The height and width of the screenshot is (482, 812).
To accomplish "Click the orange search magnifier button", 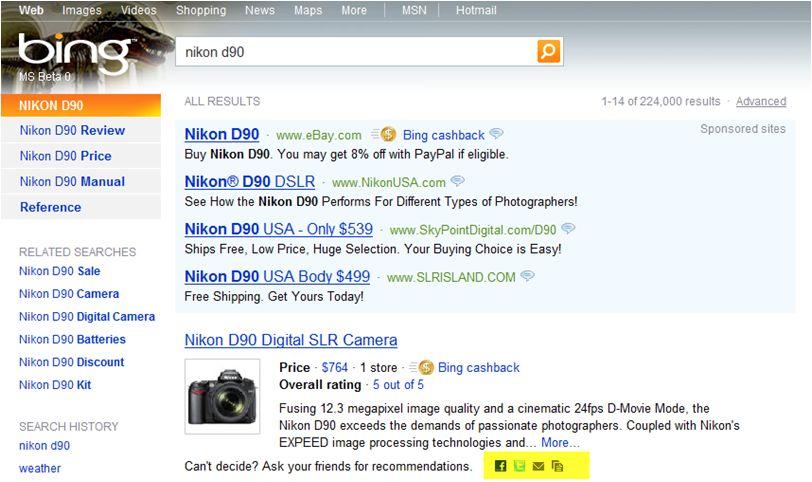I will pyautogui.click(x=549, y=51).
